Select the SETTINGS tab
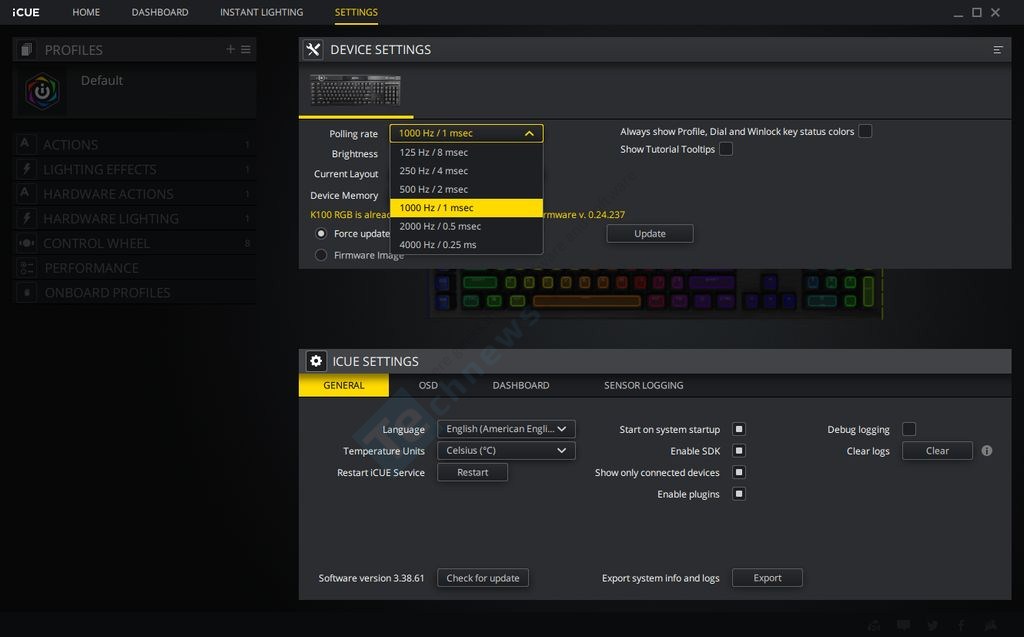The image size is (1024, 637). coord(356,12)
